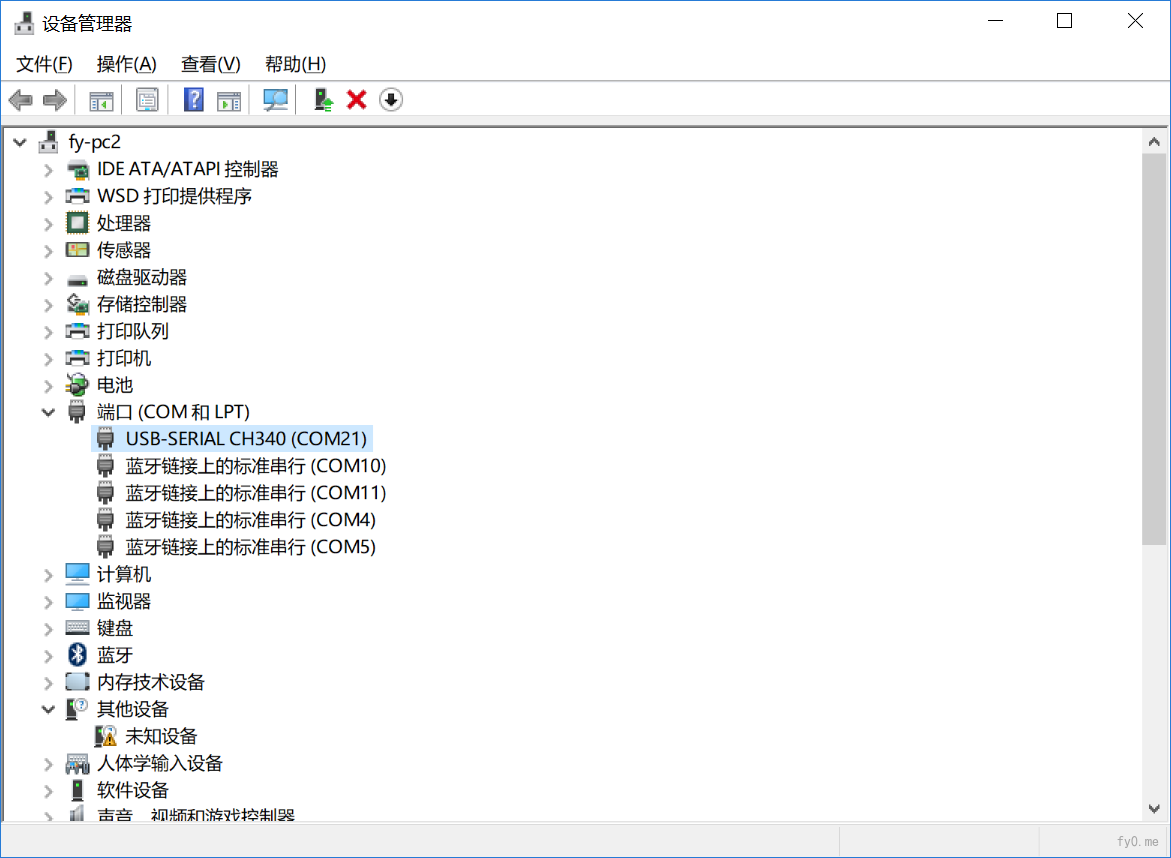Viewport: 1171px width, 858px height.
Task: Expand the 计算机 node
Action: coord(49,575)
